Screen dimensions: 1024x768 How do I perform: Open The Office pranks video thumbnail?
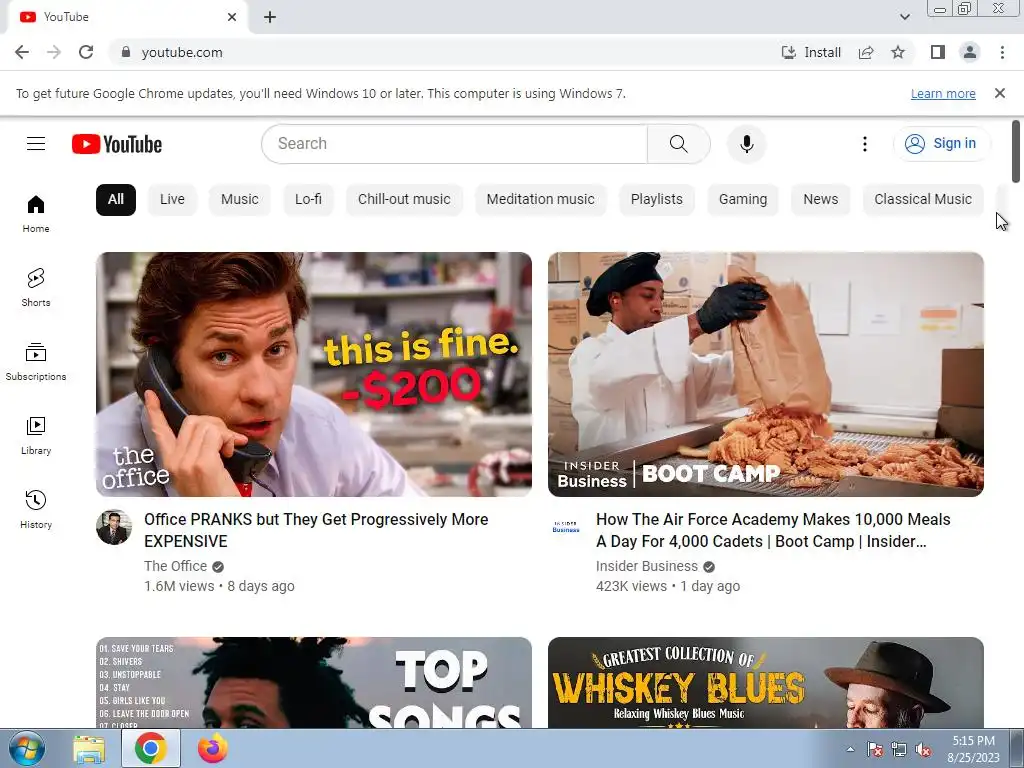pyautogui.click(x=314, y=374)
